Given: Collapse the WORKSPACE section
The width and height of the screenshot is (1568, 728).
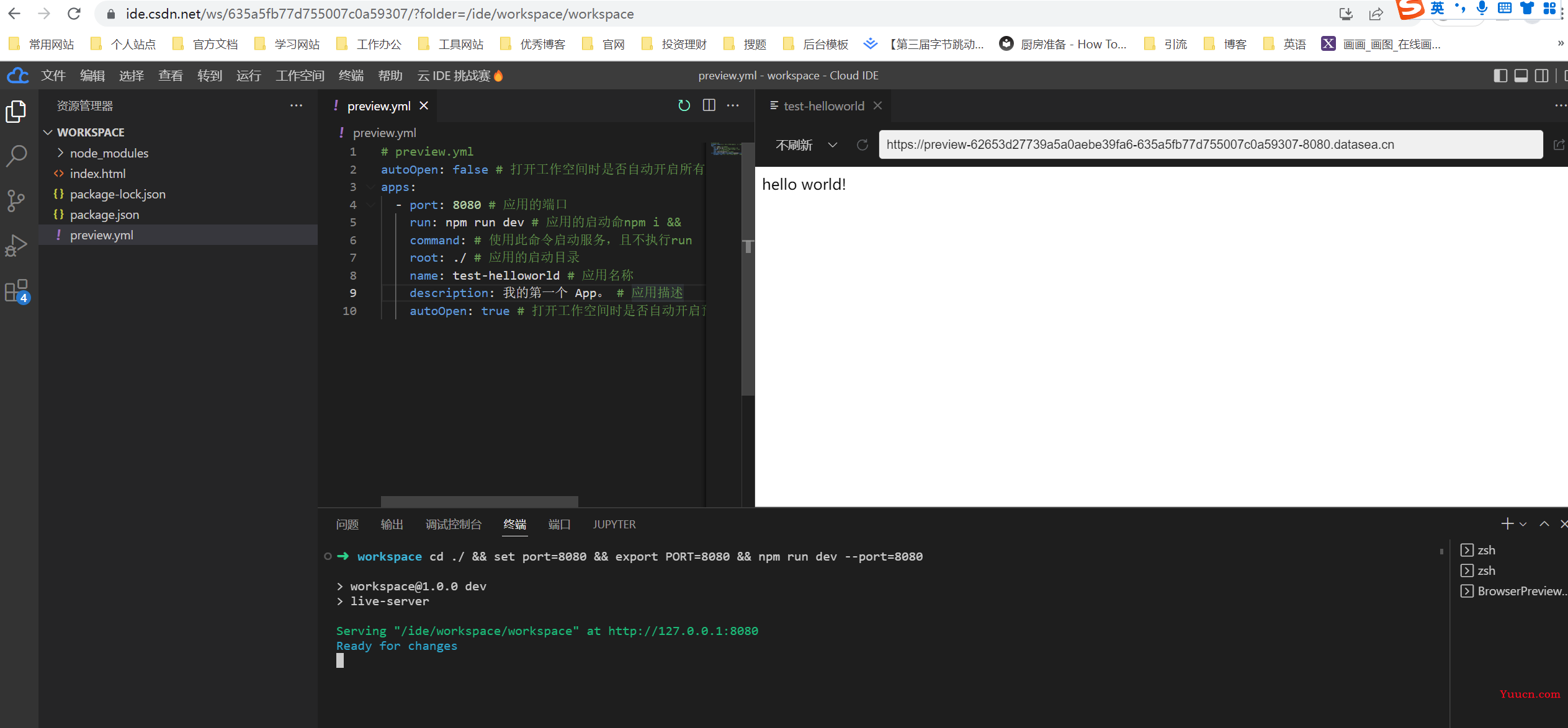Looking at the screenshot, I should (48, 132).
